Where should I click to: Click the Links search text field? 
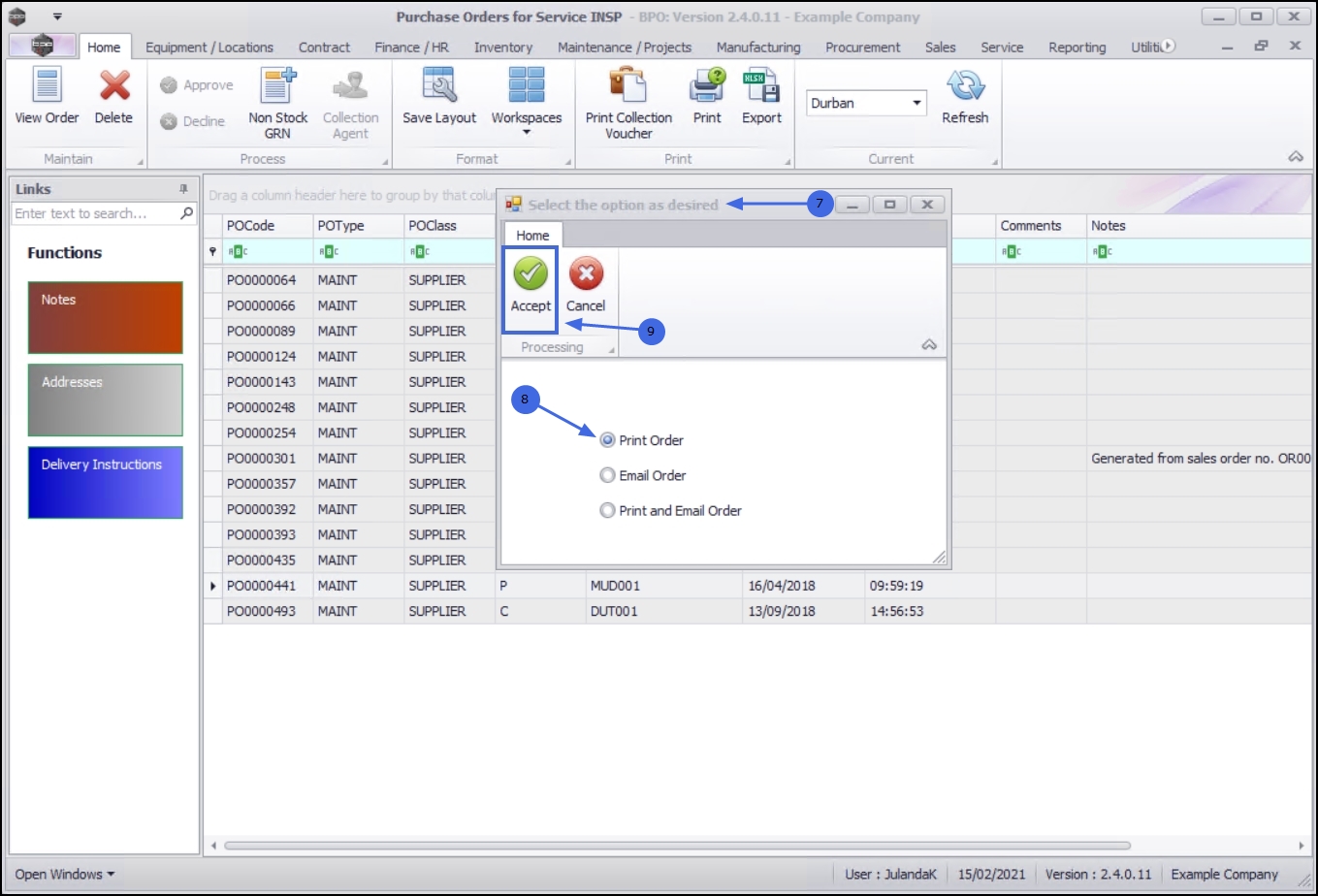click(x=95, y=213)
